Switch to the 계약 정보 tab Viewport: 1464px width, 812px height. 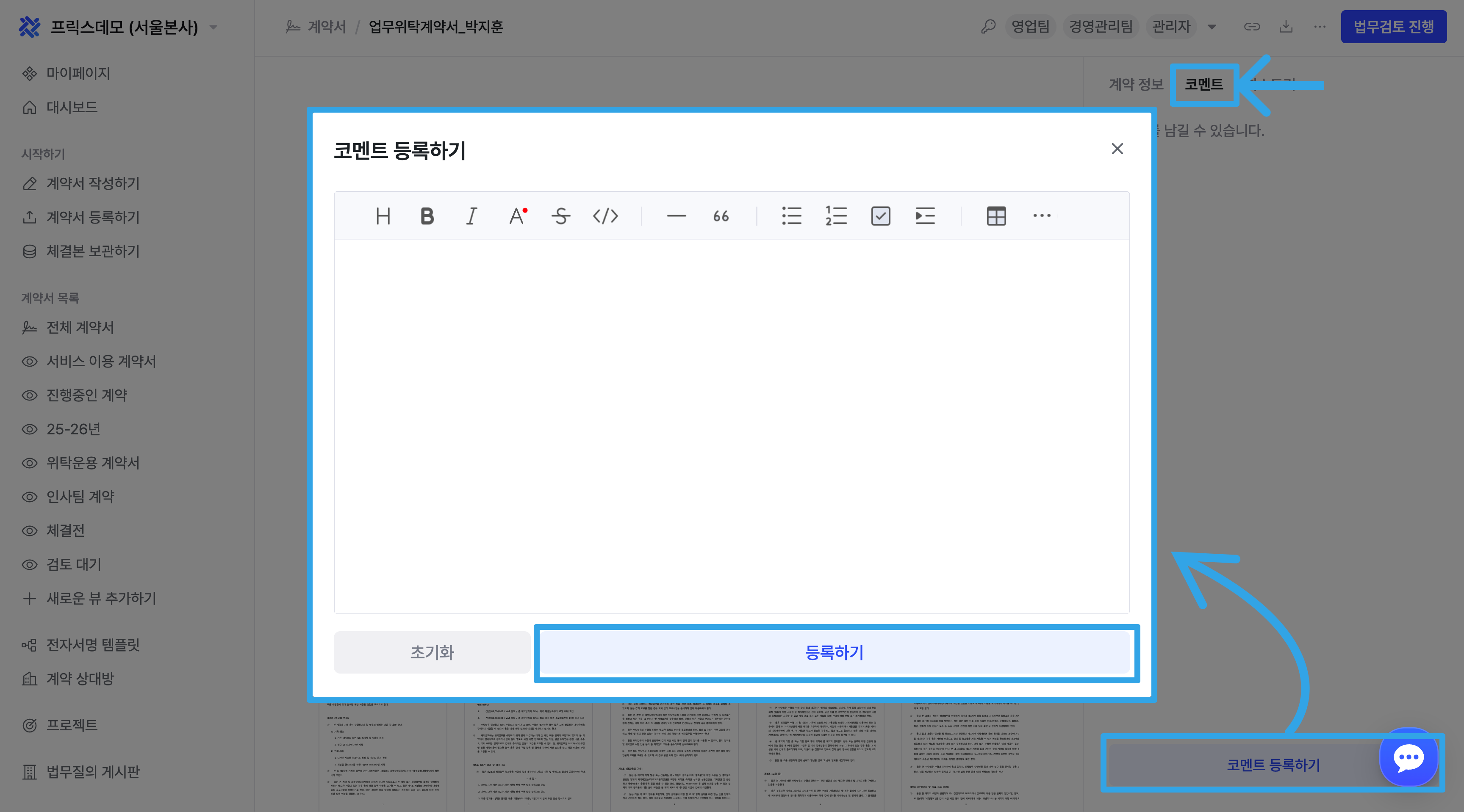pos(1136,85)
